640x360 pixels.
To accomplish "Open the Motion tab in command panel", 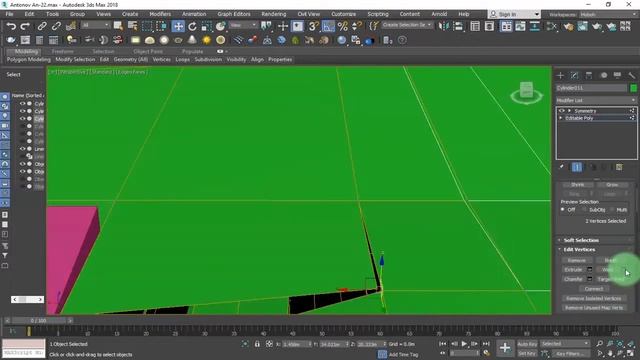I will (x=603, y=76).
